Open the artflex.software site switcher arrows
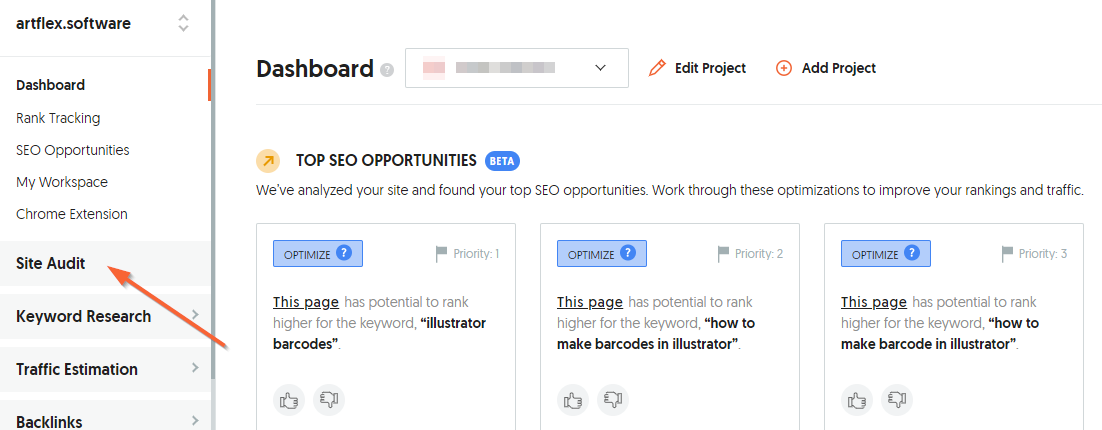1102x430 pixels. coord(183,23)
